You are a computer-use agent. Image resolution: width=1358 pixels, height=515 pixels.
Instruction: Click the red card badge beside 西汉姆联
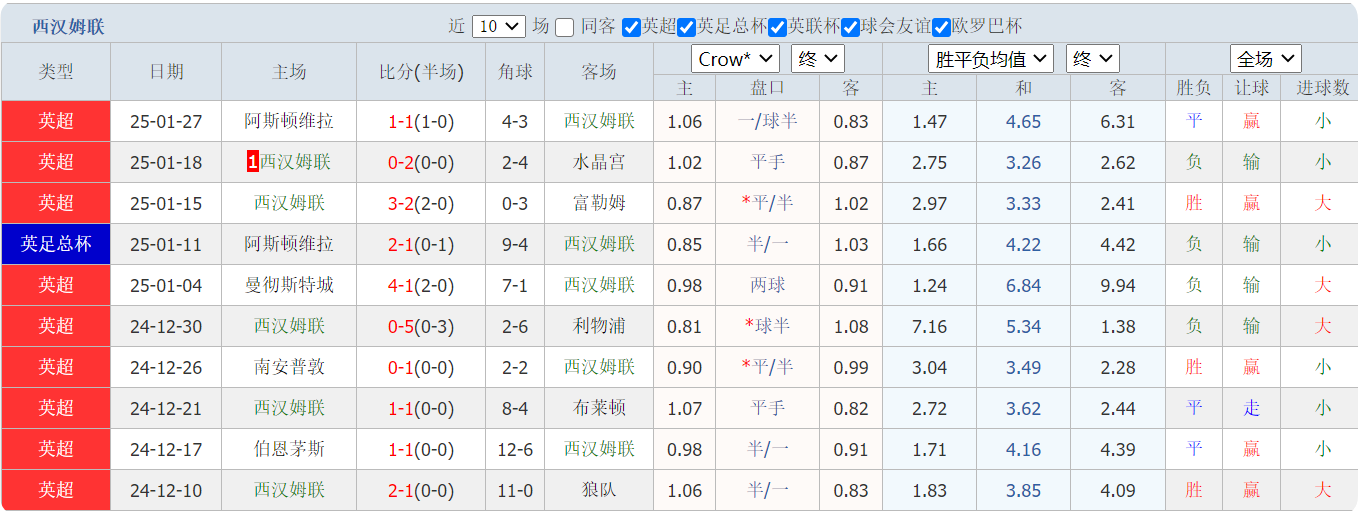tap(253, 162)
